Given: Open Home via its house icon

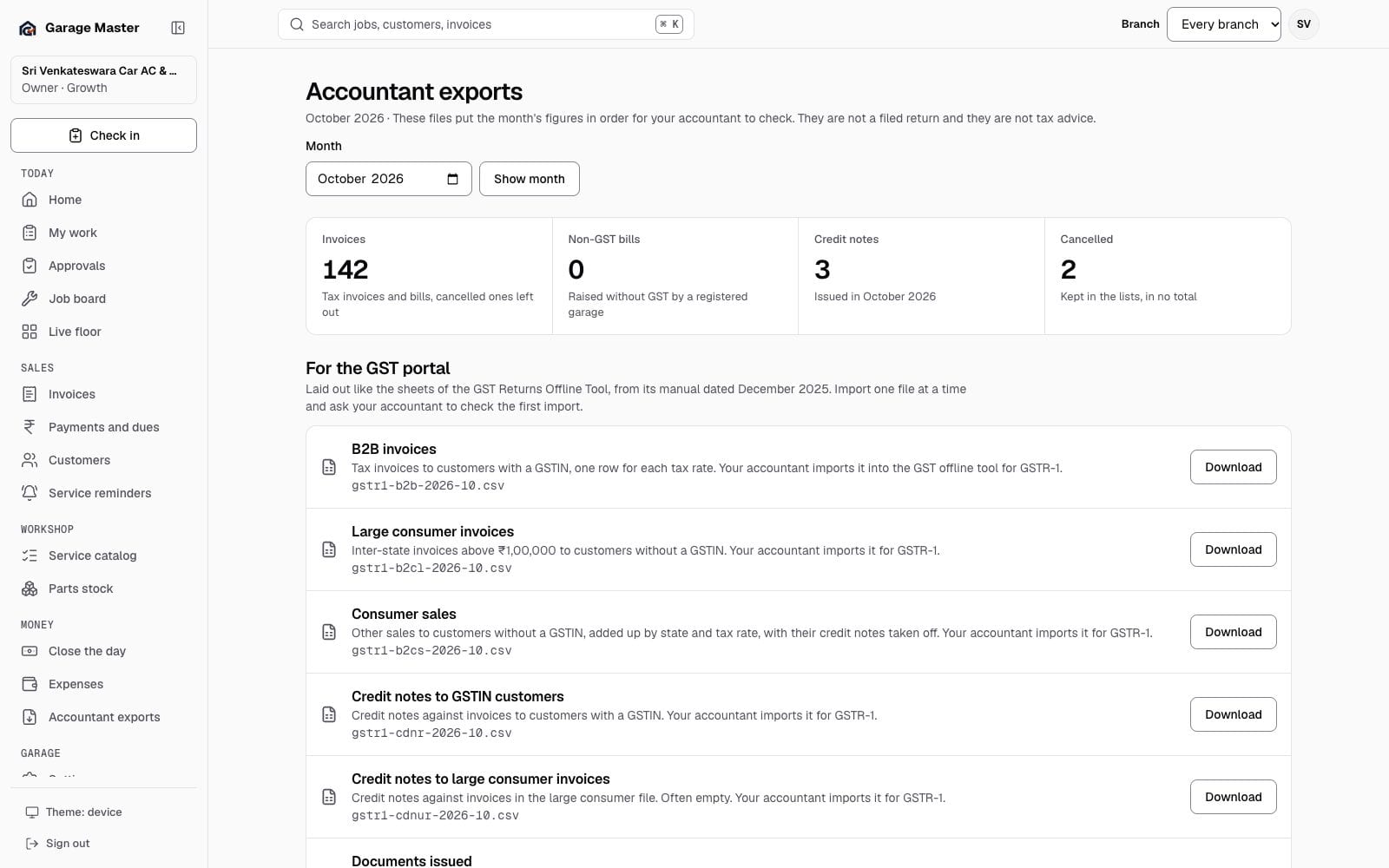Looking at the screenshot, I should tap(30, 200).
